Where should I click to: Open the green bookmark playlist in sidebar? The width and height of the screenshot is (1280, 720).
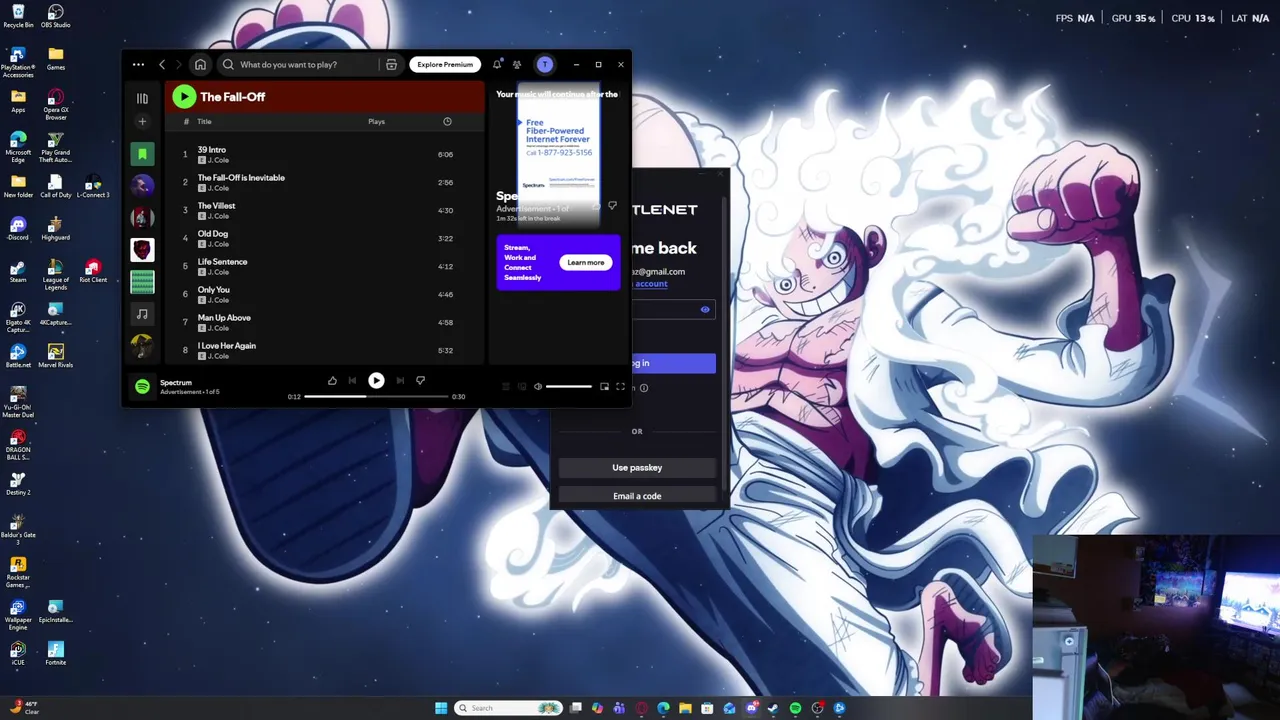pyautogui.click(x=142, y=154)
